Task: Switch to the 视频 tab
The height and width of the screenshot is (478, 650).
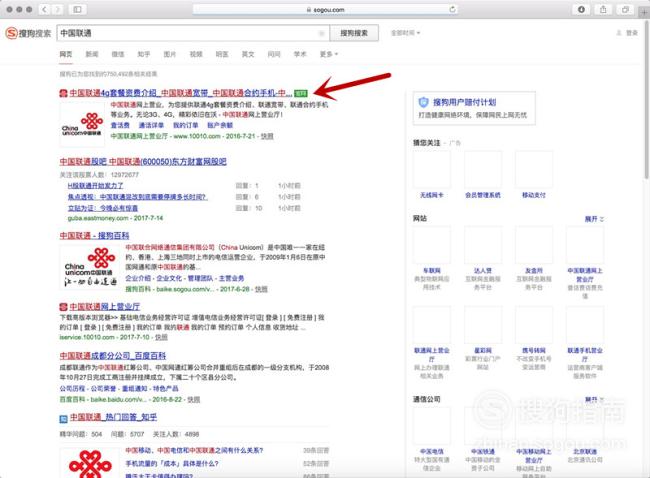Action: [x=196, y=54]
